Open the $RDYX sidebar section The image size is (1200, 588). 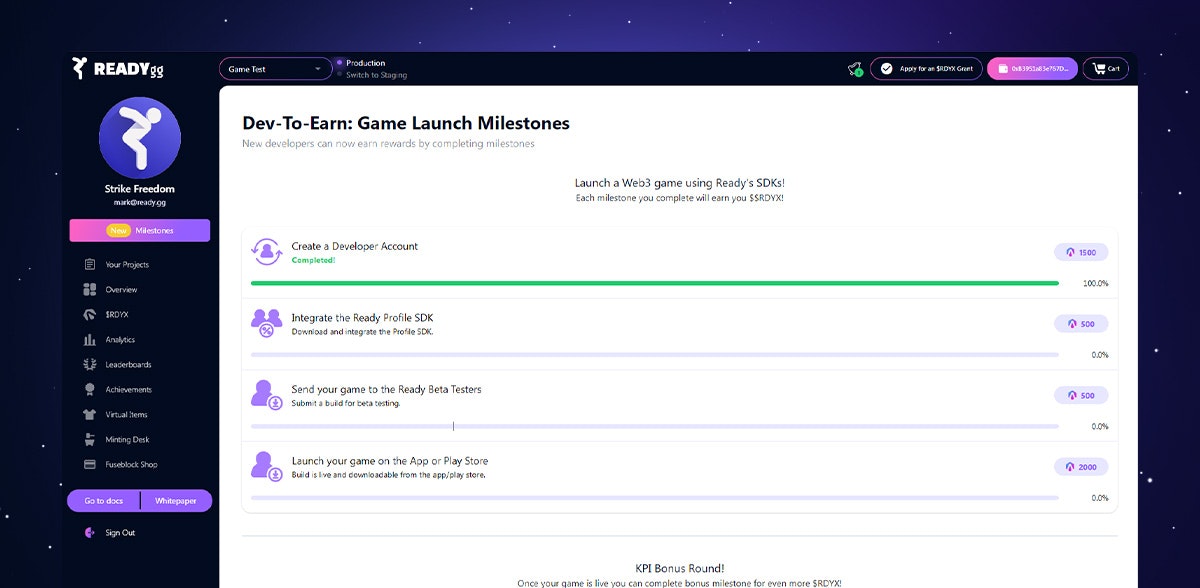116,315
